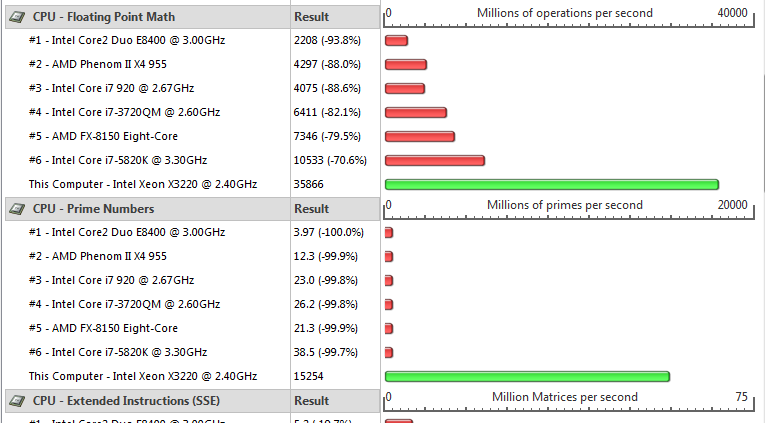Click the 38.5 (-99.7%) prime result
The height and width of the screenshot is (423, 765).
point(325,352)
